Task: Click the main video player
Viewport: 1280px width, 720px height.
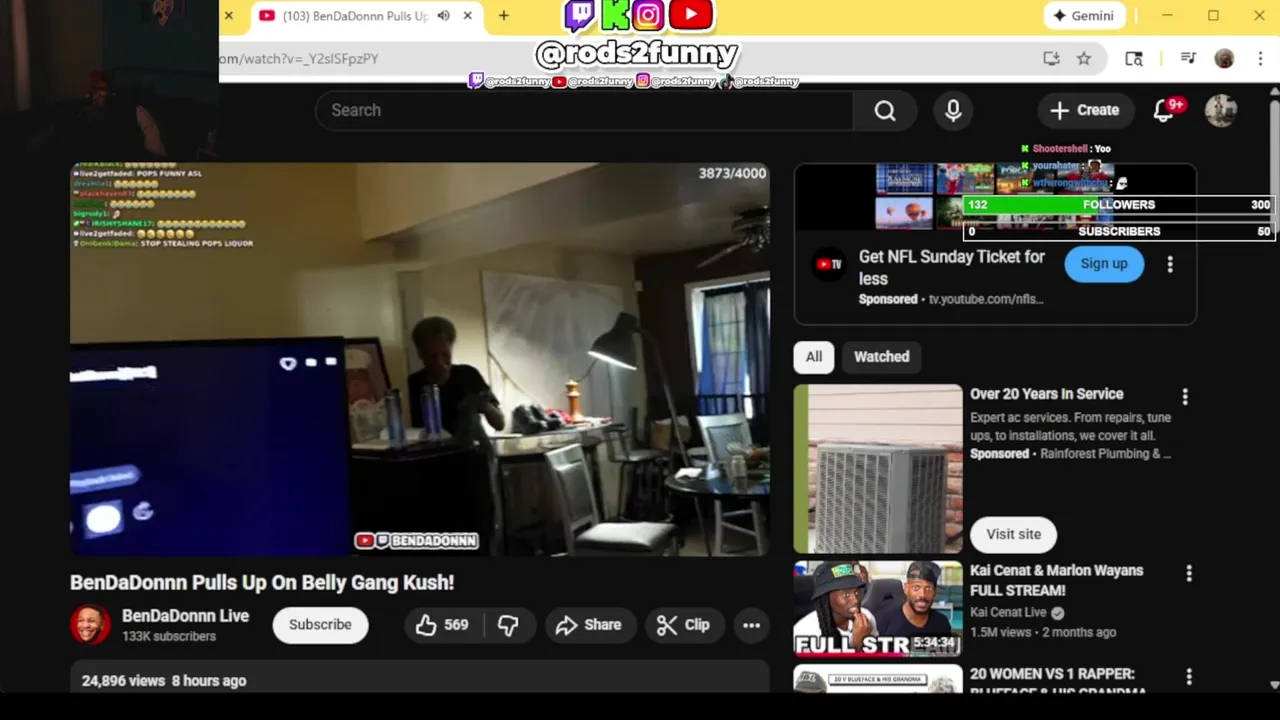Action: (419, 359)
